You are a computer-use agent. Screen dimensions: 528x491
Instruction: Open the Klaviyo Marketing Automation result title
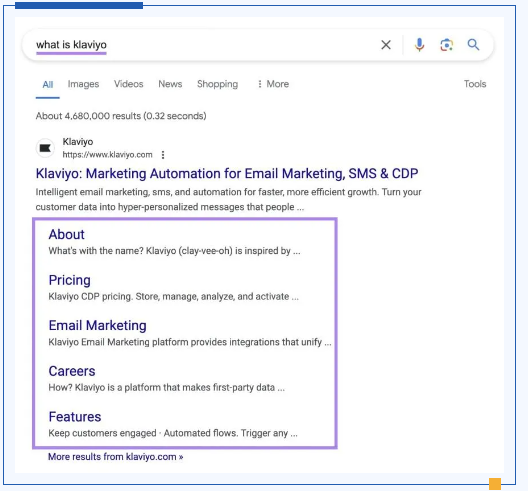point(227,174)
